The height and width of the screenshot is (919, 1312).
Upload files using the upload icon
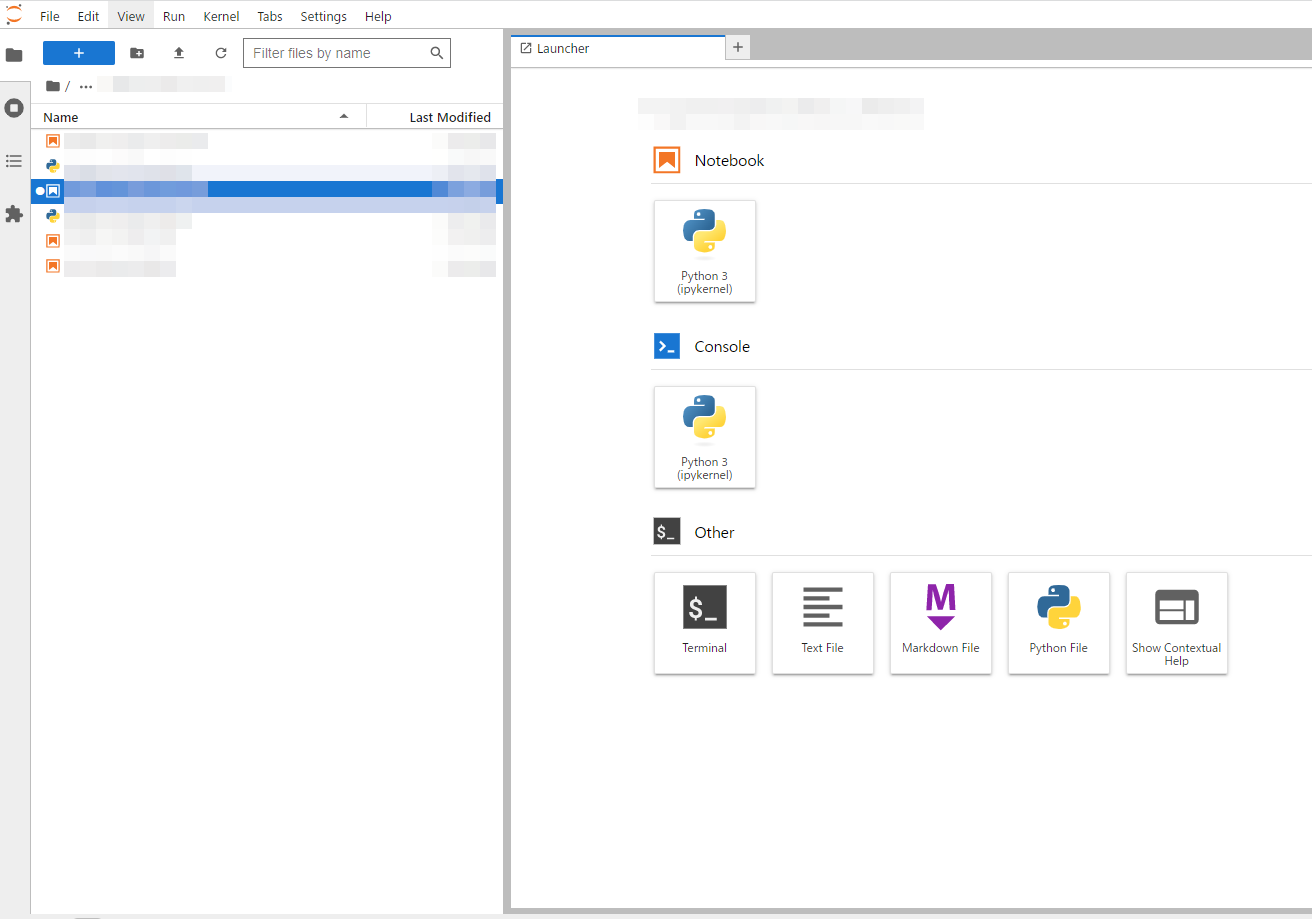(178, 53)
